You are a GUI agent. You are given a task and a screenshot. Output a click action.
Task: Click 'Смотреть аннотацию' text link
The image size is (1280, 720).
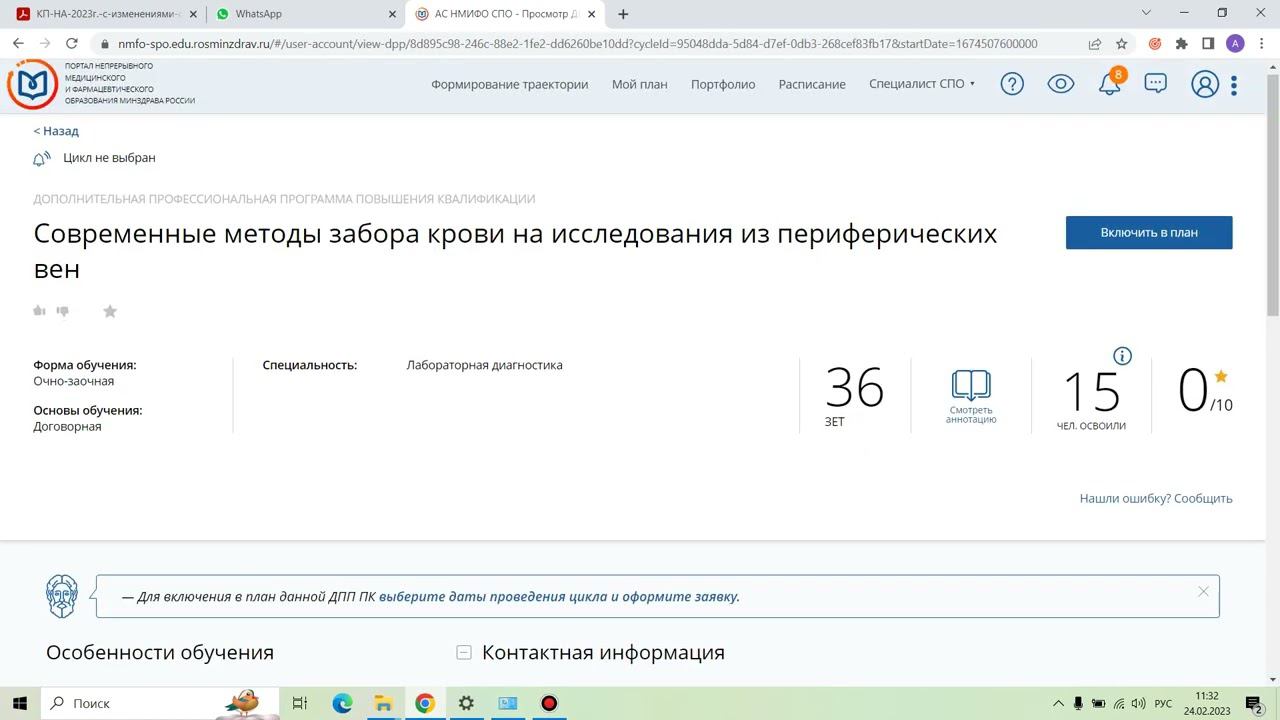coord(971,415)
